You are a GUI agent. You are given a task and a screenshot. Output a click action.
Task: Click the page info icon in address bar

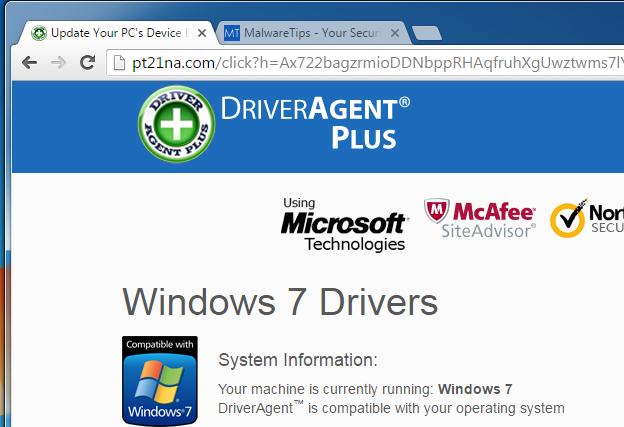(119, 63)
